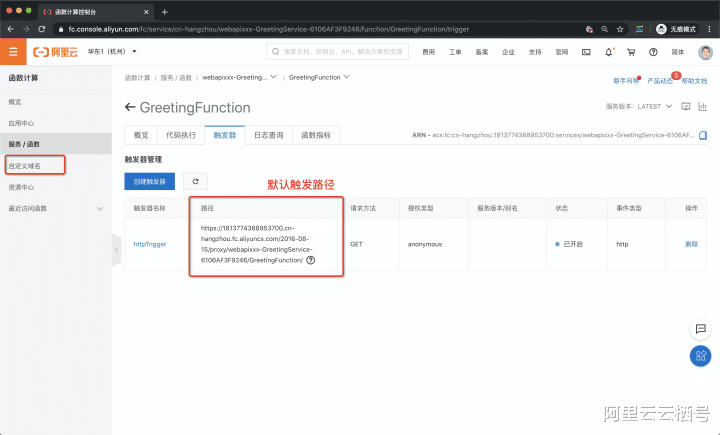Expand the webapixxx-Greeting breadcrumb dropdown
This screenshot has width=720, height=435.
[274, 77]
